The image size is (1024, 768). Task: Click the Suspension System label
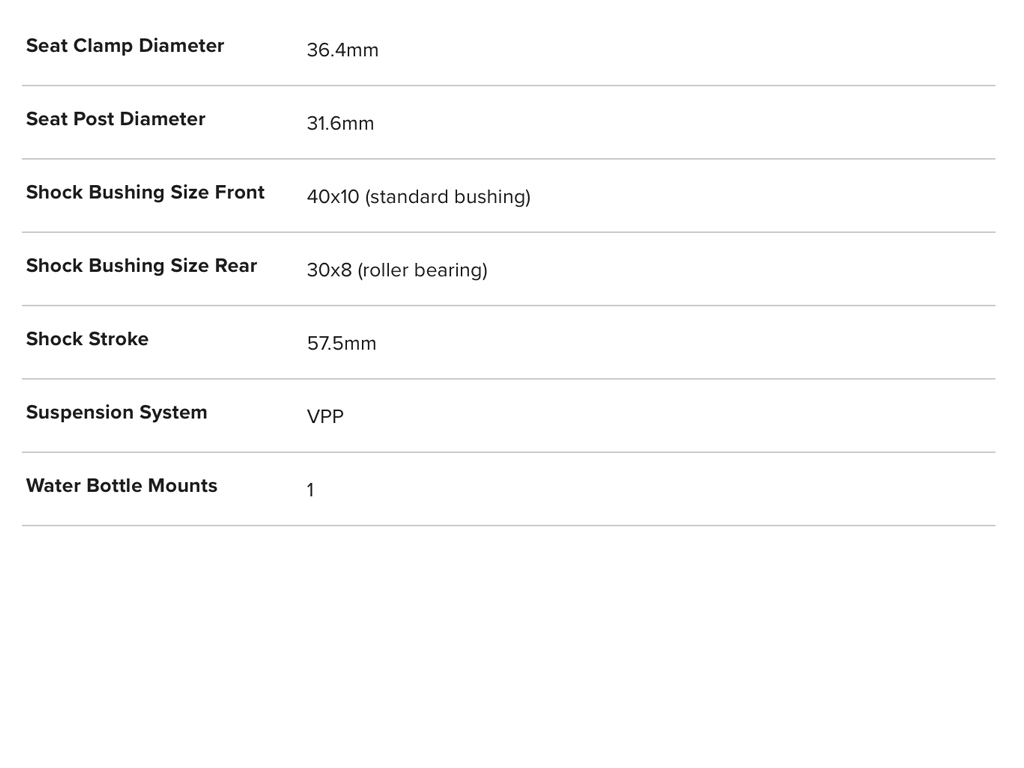(x=116, y=412)
